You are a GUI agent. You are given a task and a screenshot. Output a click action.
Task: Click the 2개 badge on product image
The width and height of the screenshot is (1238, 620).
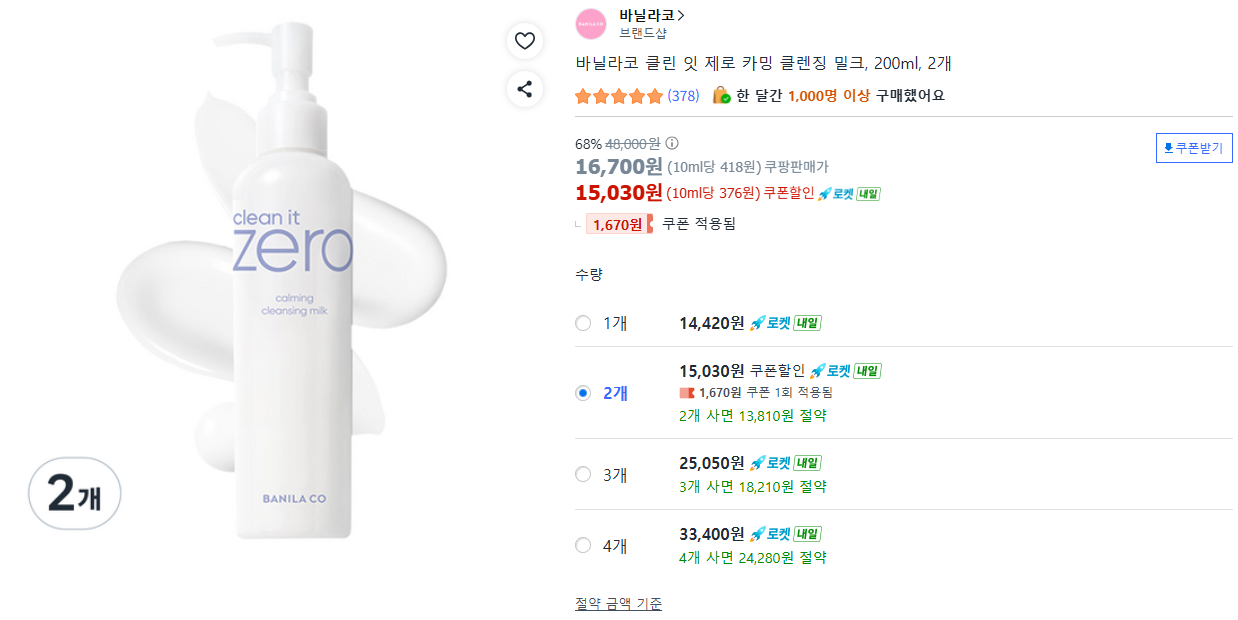pos(75,494)
